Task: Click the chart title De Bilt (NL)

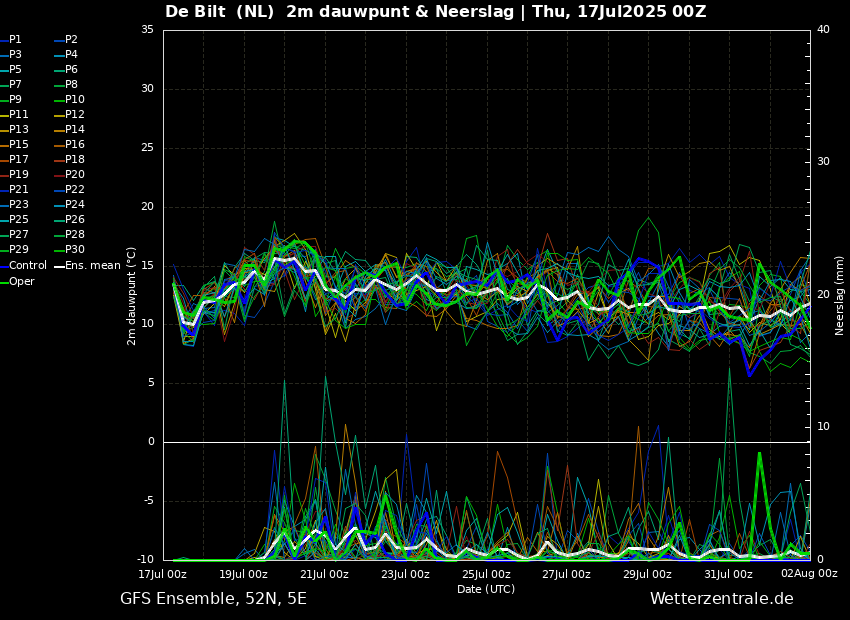Action: (220, 11)
